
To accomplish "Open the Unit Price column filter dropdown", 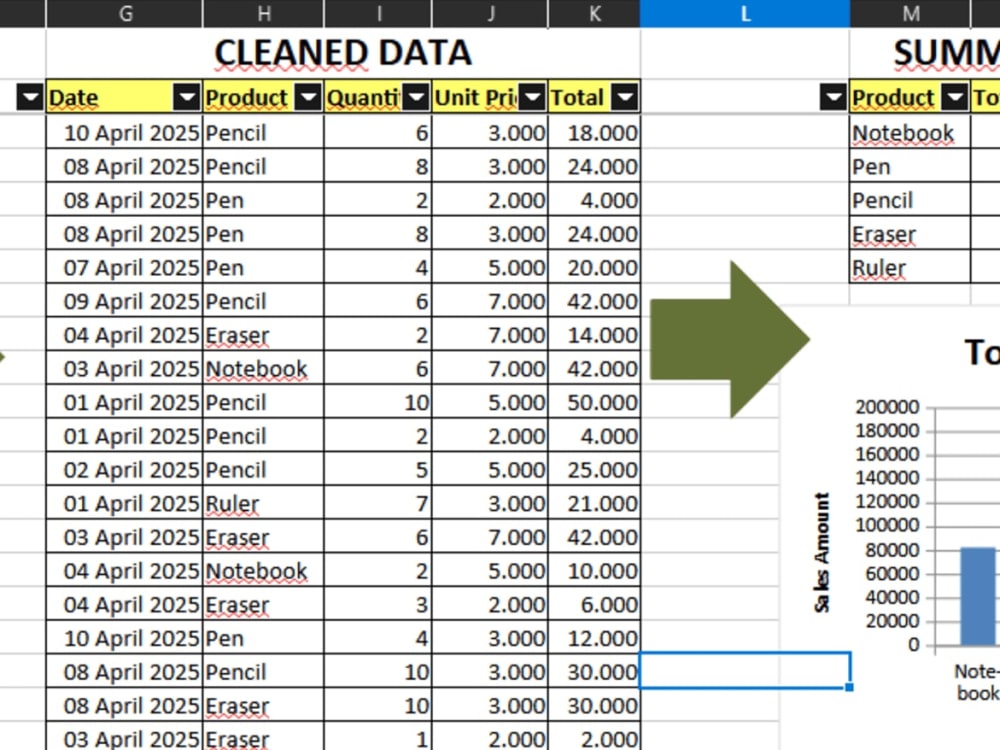I will (533, 97).
